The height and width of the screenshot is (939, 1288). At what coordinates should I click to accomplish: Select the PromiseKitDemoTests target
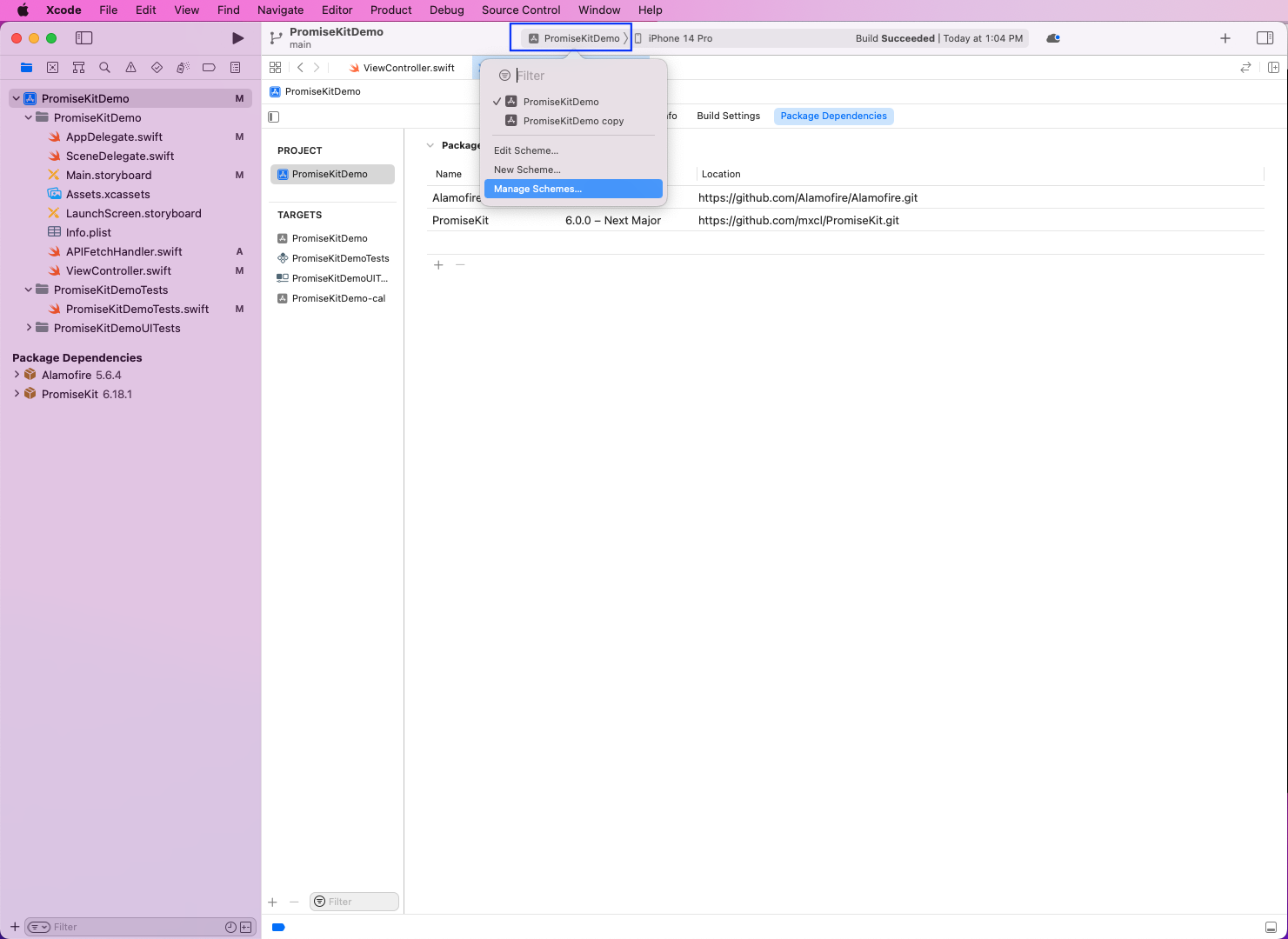tap(333, 258)
